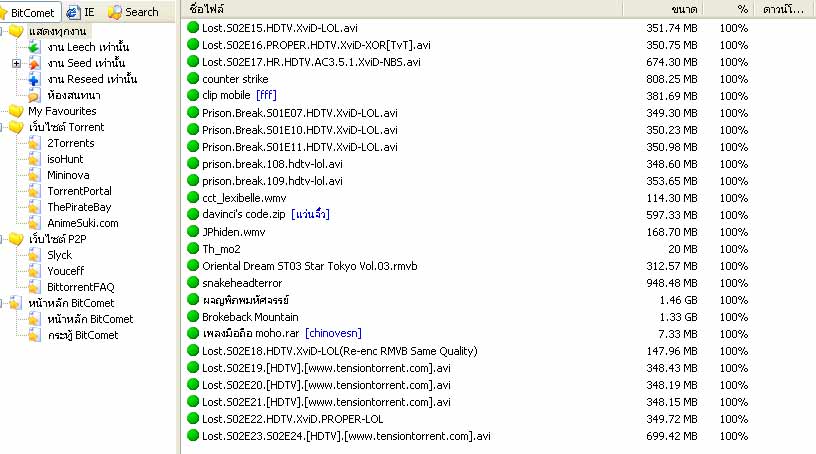
Task: Click the Youceff bookmark icon
Action: pyautogui.click(x=34, y=272)
